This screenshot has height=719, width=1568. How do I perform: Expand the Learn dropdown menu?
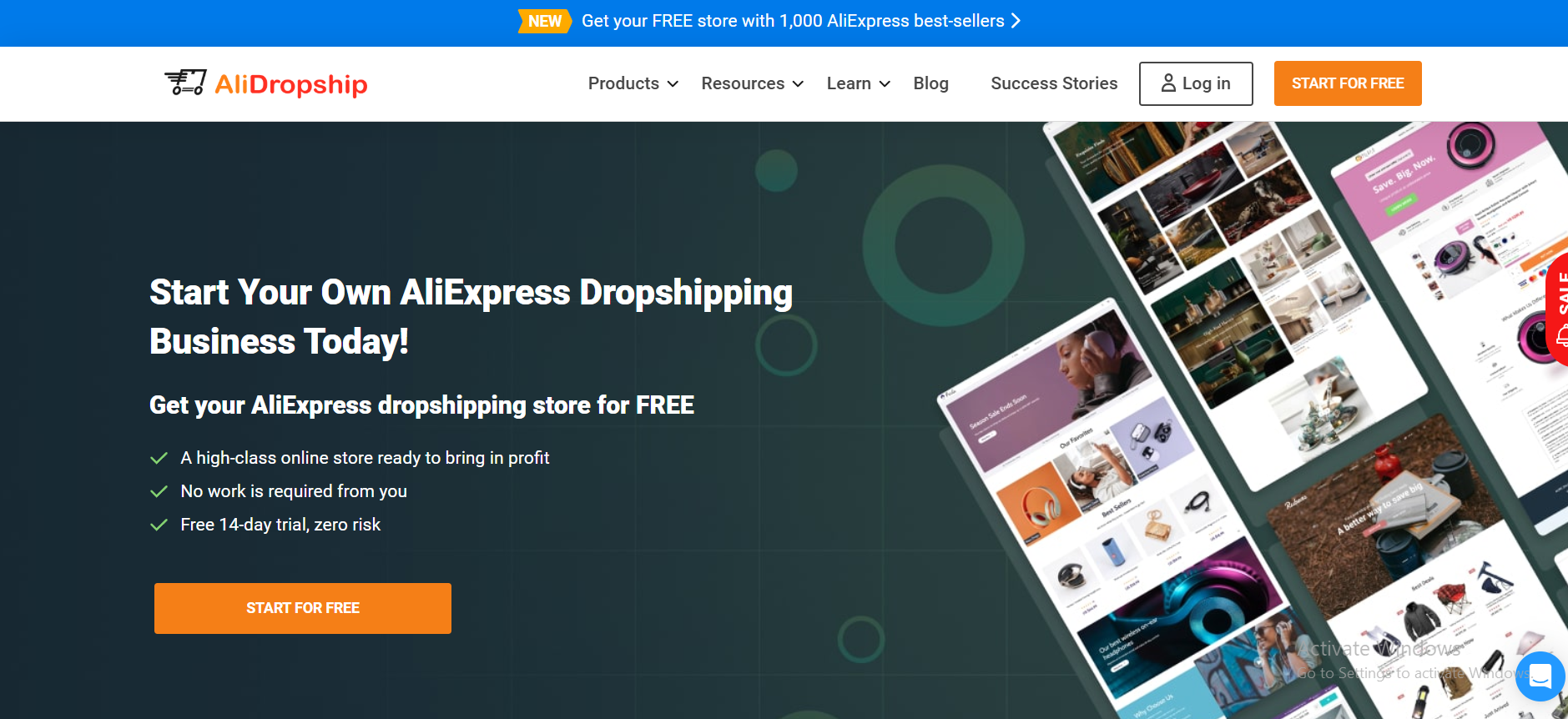(859, 83)
